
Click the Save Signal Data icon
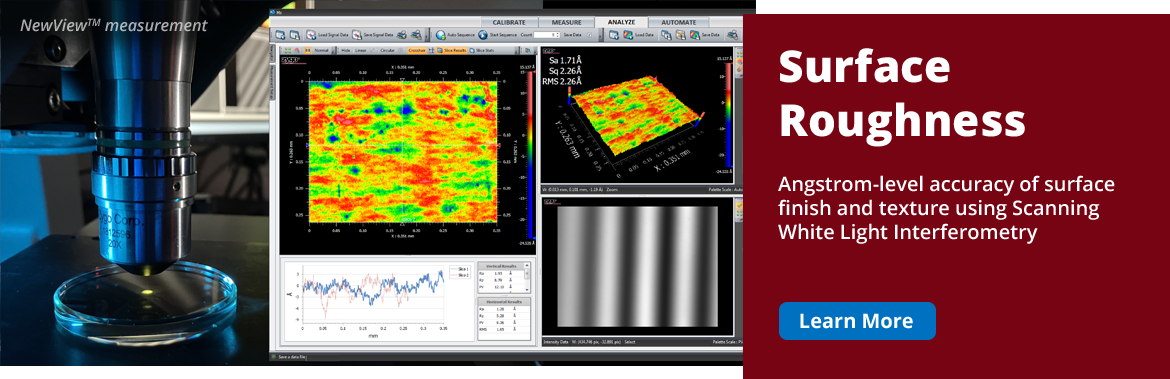coord(357,34)
